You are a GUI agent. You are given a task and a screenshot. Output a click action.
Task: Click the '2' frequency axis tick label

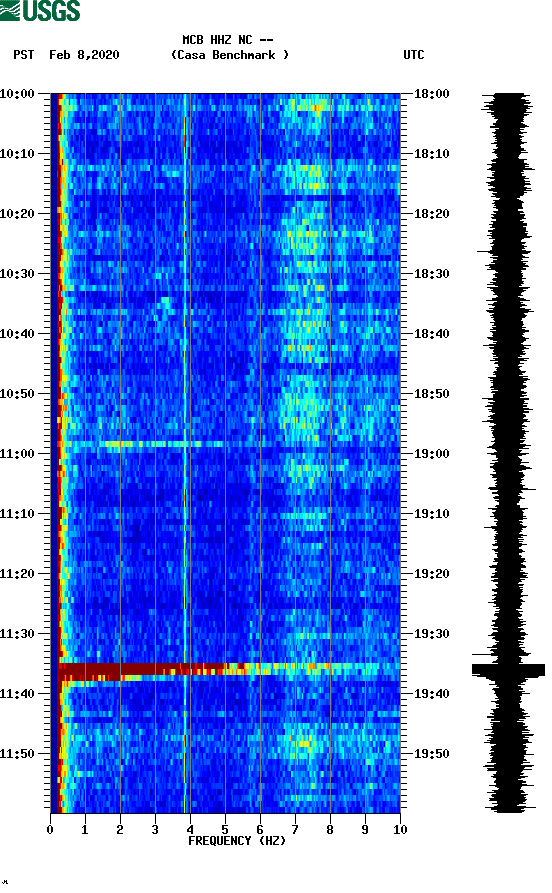120,830
